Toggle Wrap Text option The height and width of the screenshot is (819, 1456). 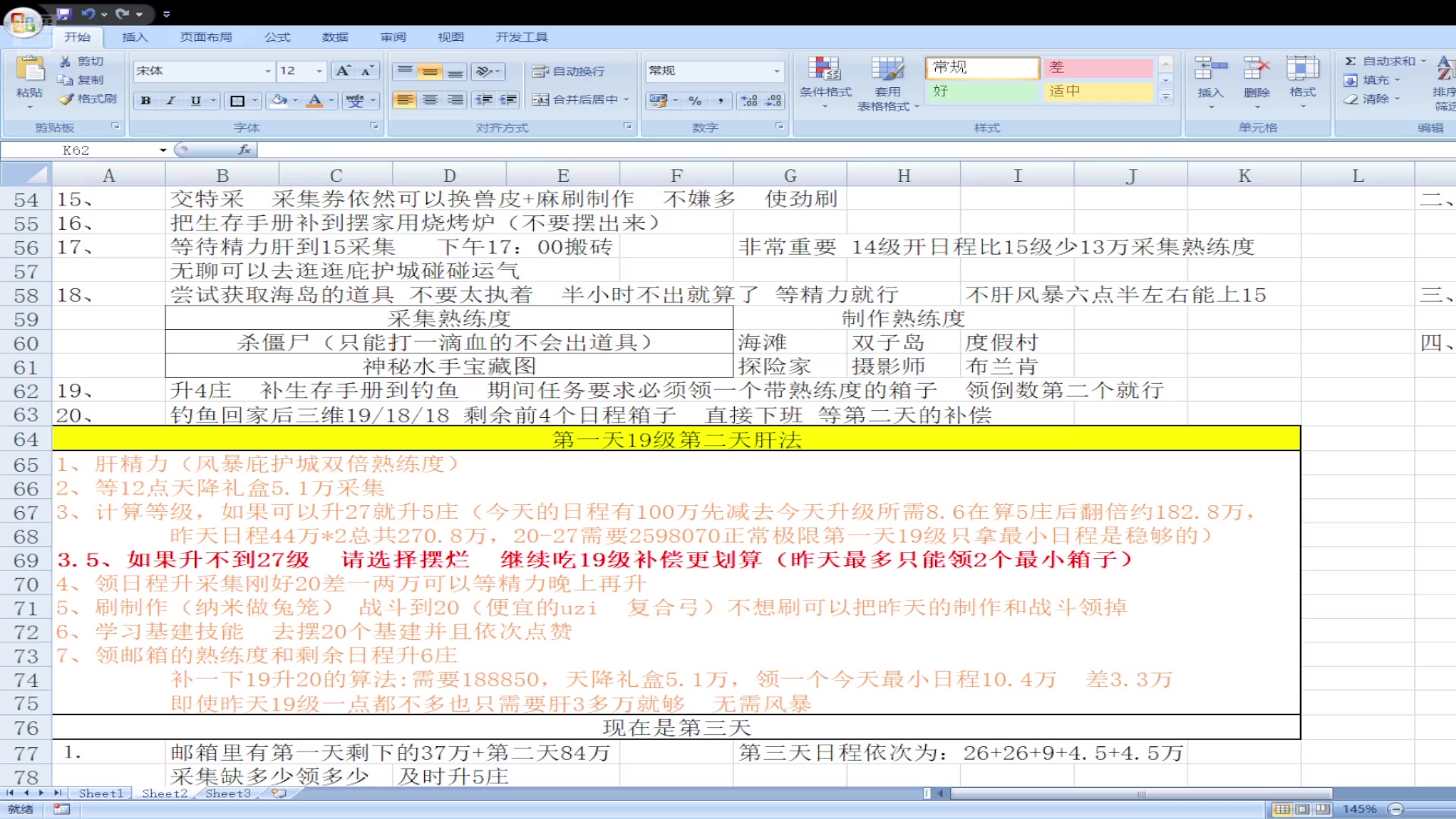569,71
